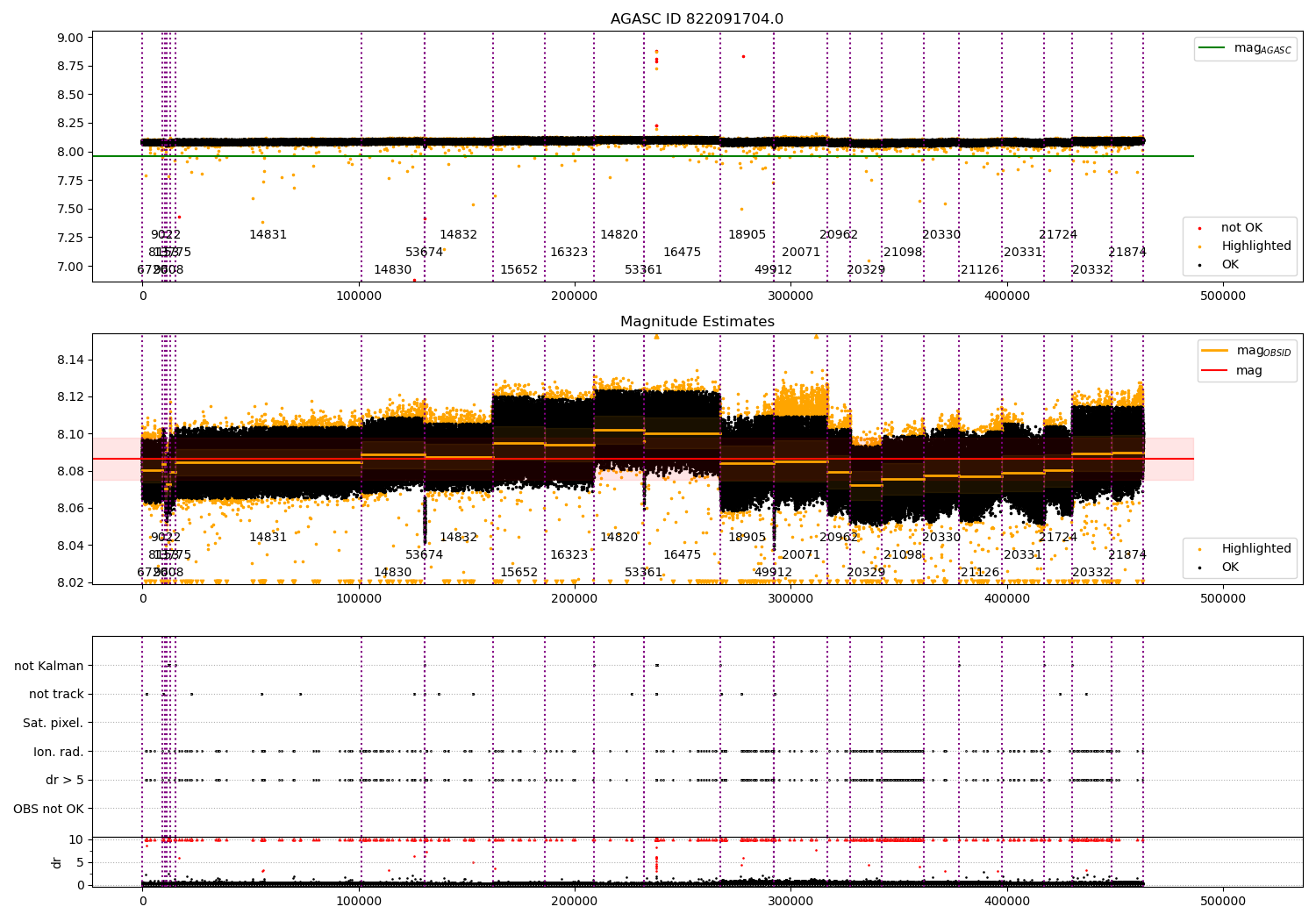Image resolution: width=1316 pixels, height=921 pixels.
Task: Click obsid label 20071 in middle plot
Action: (x=801, y=555)
